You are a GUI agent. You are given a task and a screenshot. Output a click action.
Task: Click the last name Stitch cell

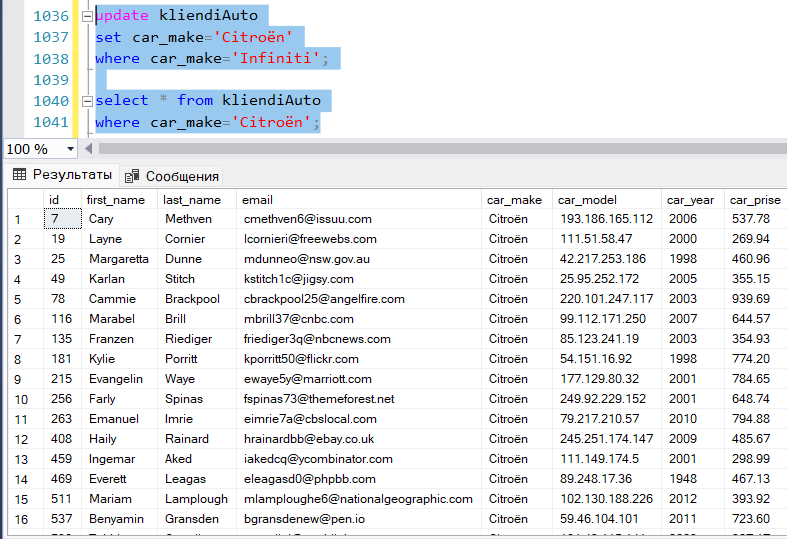pos(197,279)
